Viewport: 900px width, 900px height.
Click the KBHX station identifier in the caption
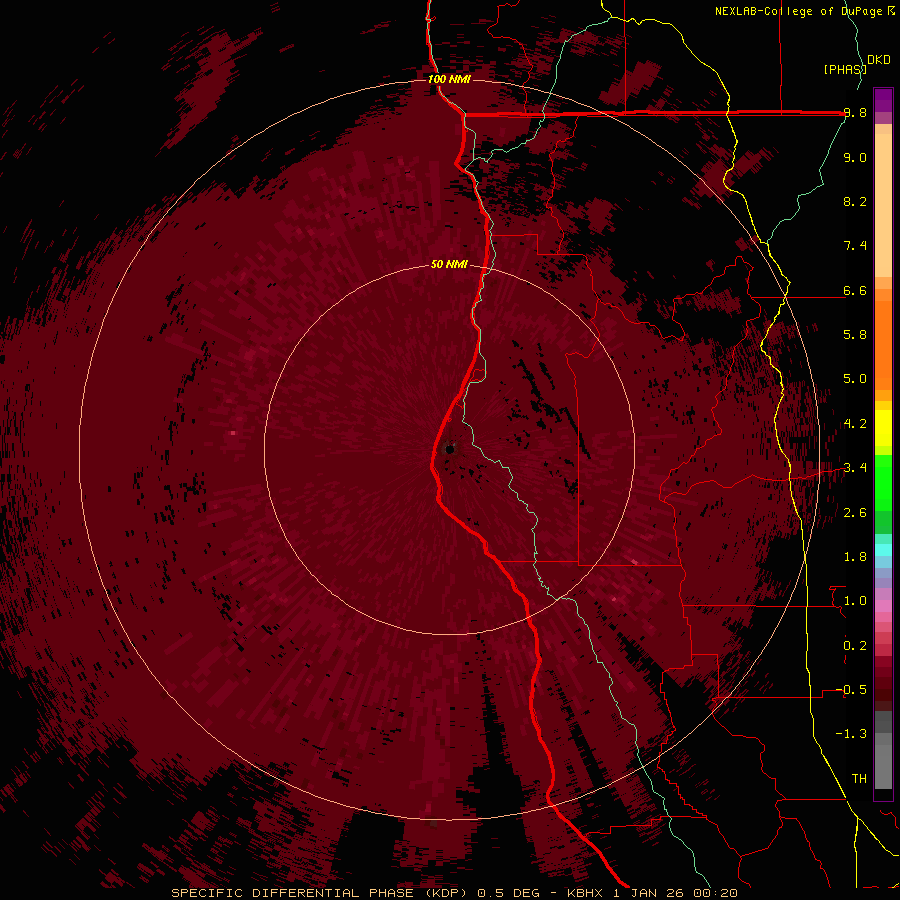click(585, 893)
